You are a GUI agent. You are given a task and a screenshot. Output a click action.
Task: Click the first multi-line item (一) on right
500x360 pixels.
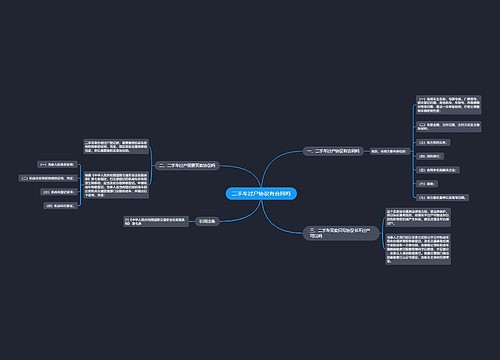pyautogui.click(x=448, y=105)
